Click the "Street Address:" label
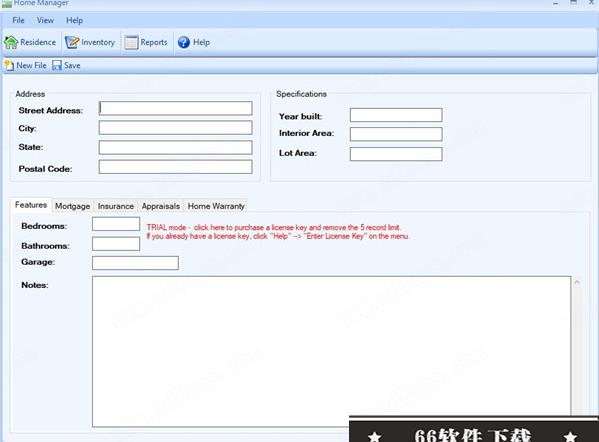The width and height of the screenshot is (599, 442). point(50,111)
